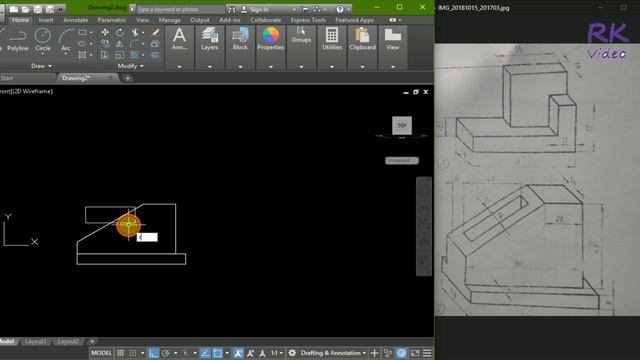Toggle Clean Screen in status bar
640x360 pixels.
[x=415, y=353]
